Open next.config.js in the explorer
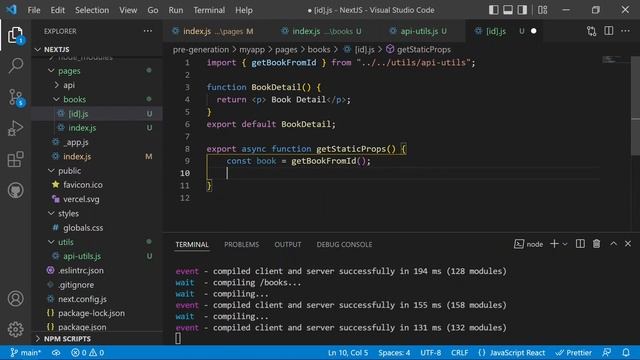The height and width of the screenshot is (360, 640). point(97,299)
